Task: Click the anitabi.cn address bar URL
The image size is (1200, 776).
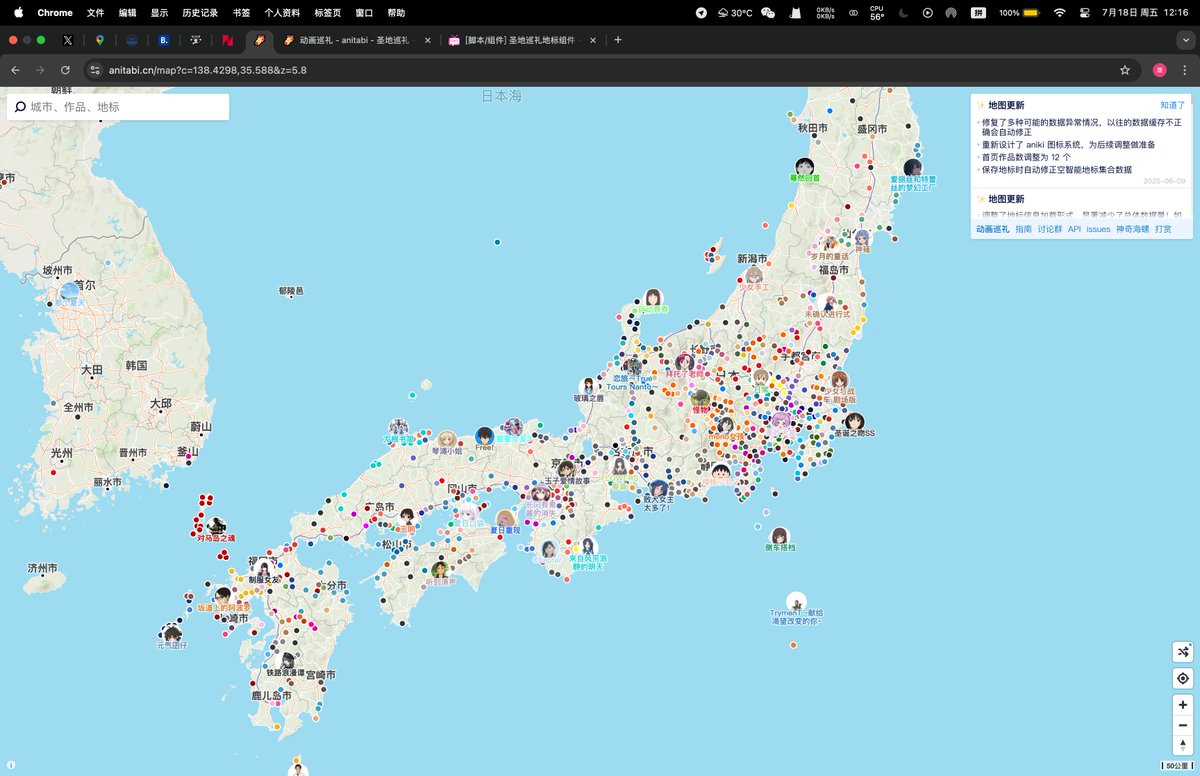Action: click(x=207, y=70)
